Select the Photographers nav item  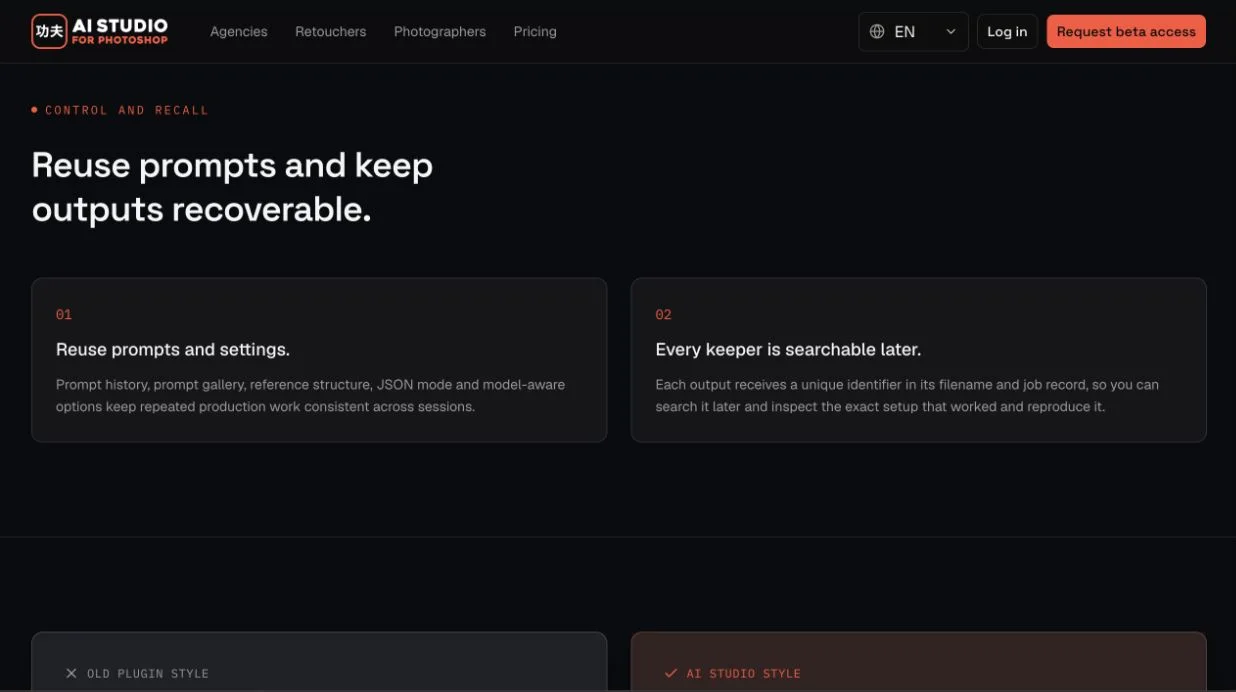(440, 32)
